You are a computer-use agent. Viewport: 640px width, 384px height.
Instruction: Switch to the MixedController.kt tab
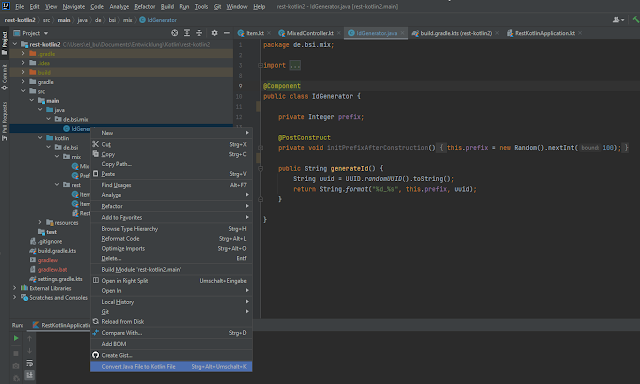(310, 33)
